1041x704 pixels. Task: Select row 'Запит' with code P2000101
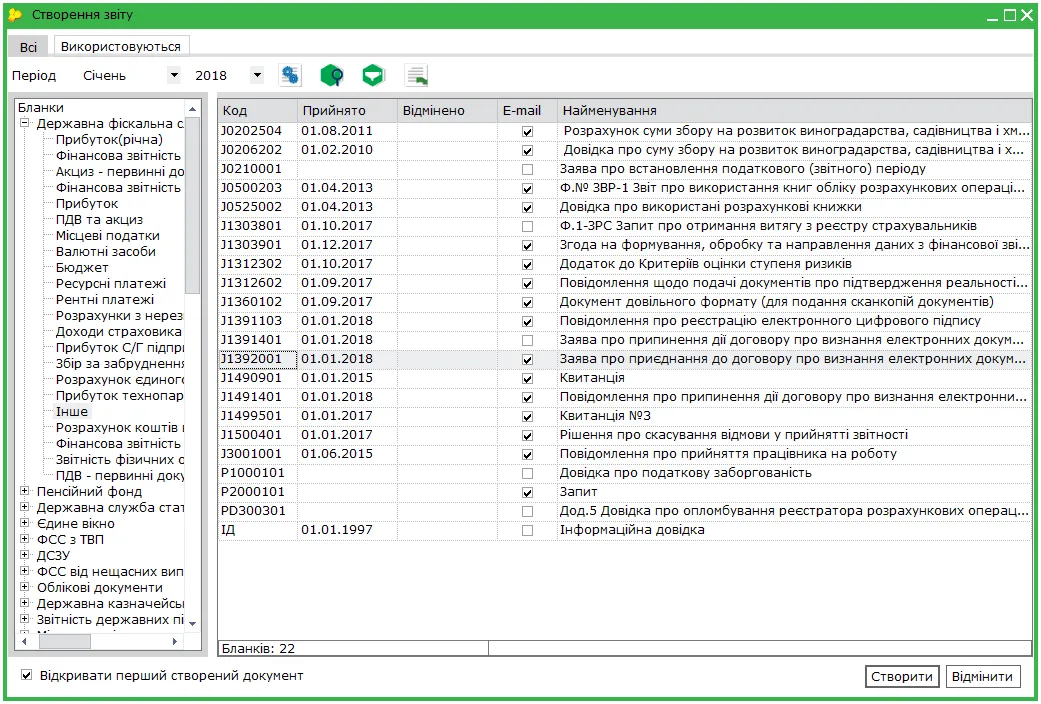pyautogui.click(x=624, y=492)
